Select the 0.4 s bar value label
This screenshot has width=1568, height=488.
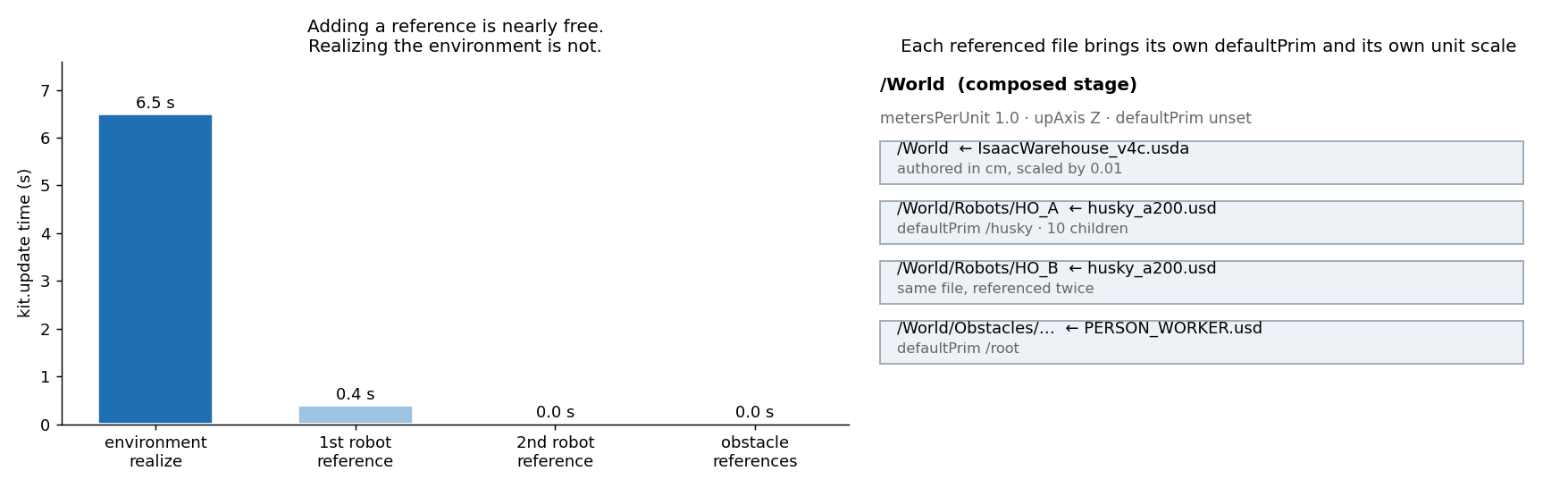[356, 394]
